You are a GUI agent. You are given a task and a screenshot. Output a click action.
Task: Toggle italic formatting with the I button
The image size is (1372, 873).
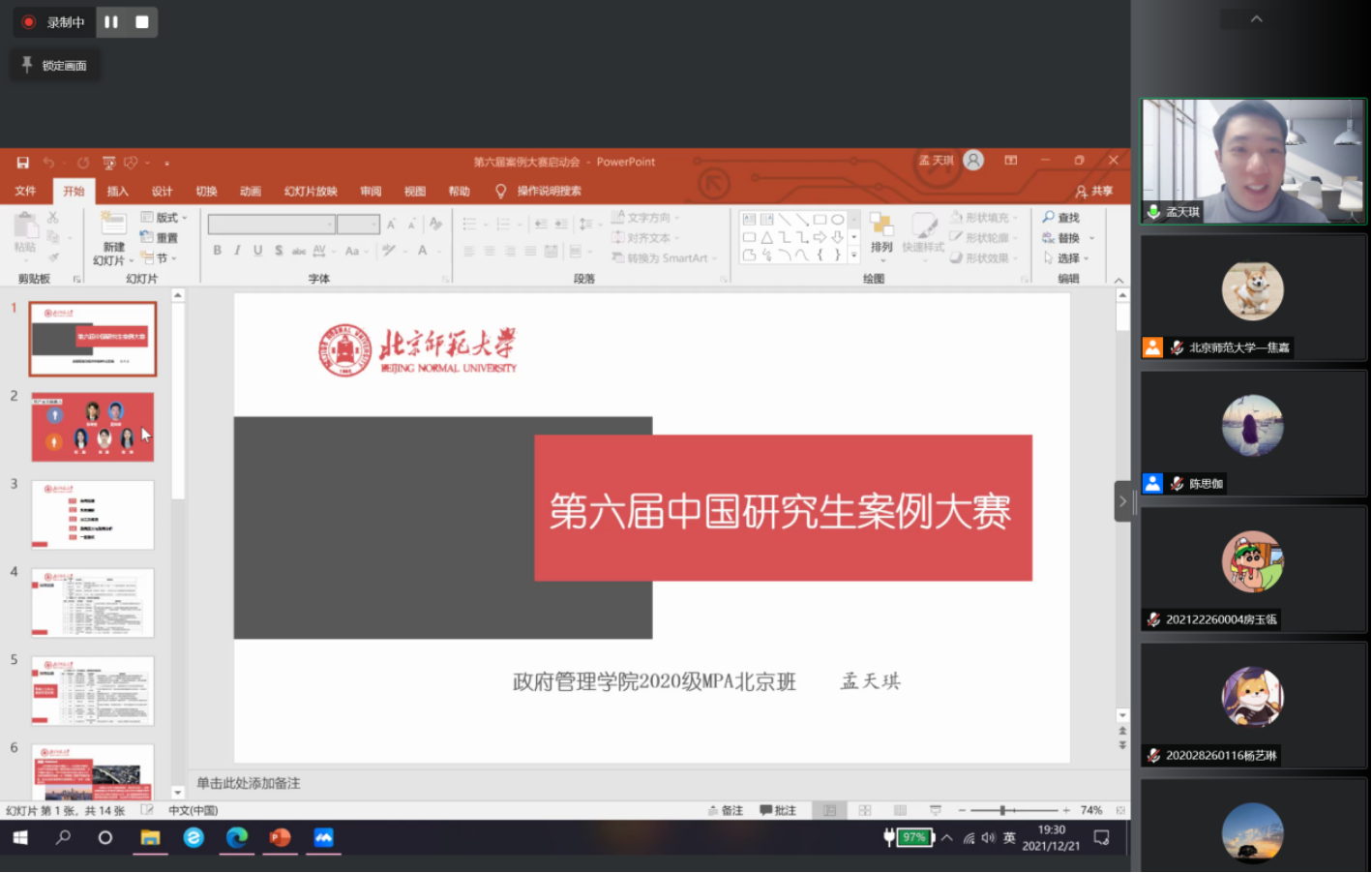[237, 251]
